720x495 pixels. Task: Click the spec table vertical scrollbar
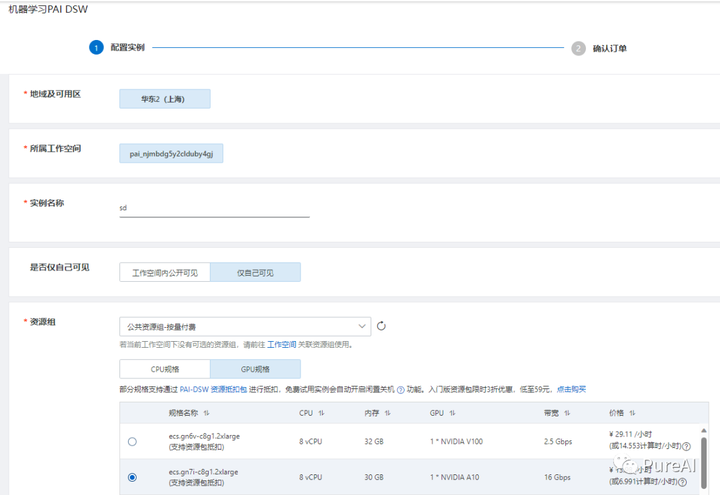[703, 461]
